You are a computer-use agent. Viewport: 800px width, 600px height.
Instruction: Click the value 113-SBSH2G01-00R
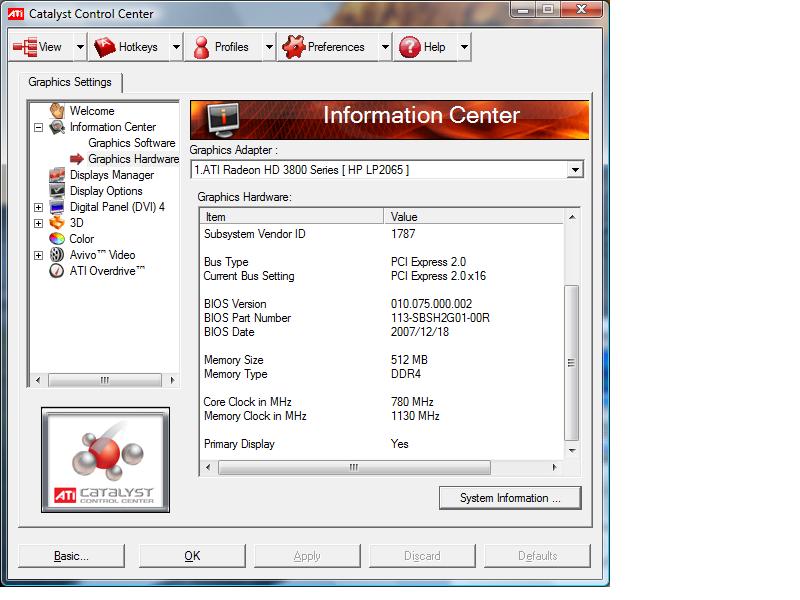pyautogui.click(x=440, y=318)
